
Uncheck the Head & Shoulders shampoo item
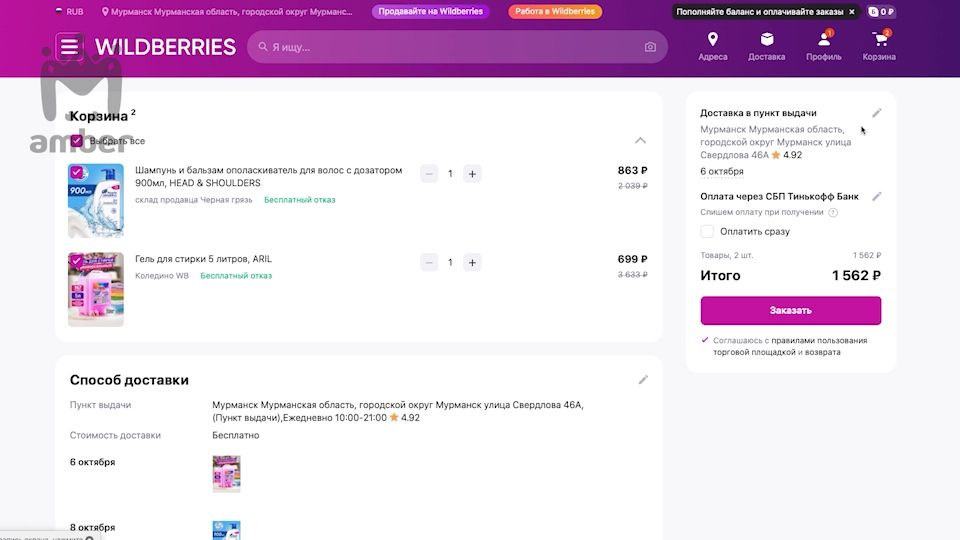coord(77,172)
